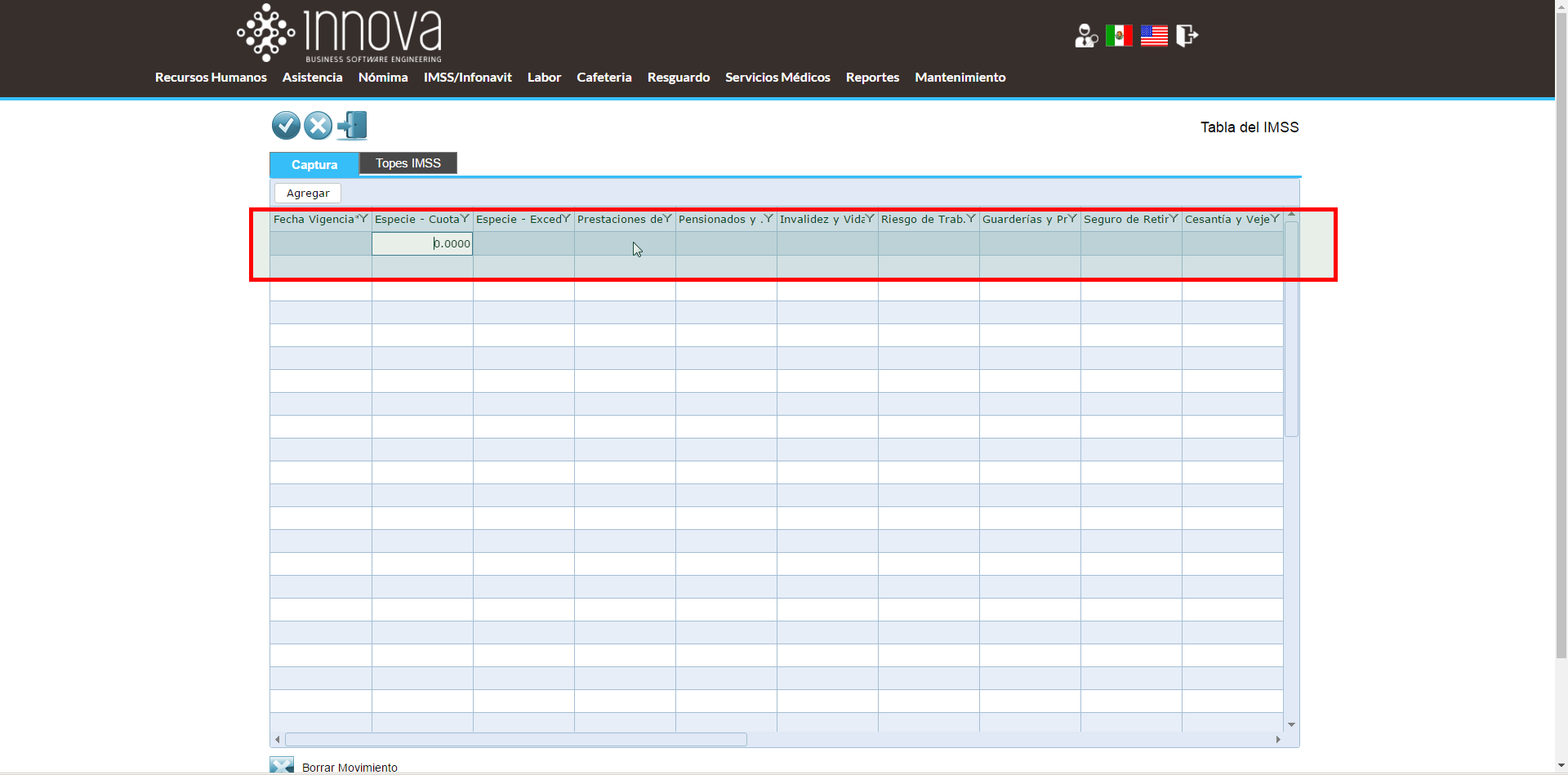
Task: Click the Especie - Cuota input showing 0.0000
Action: click(x=422, y=243)
